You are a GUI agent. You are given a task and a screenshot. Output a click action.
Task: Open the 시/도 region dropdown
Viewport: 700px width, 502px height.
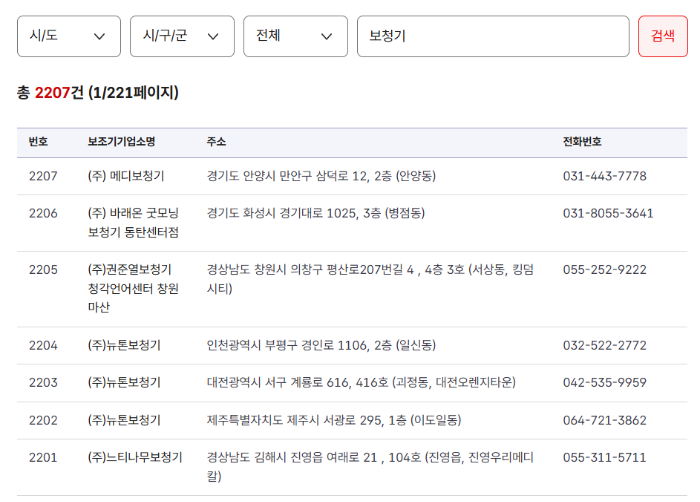[69, 36]
